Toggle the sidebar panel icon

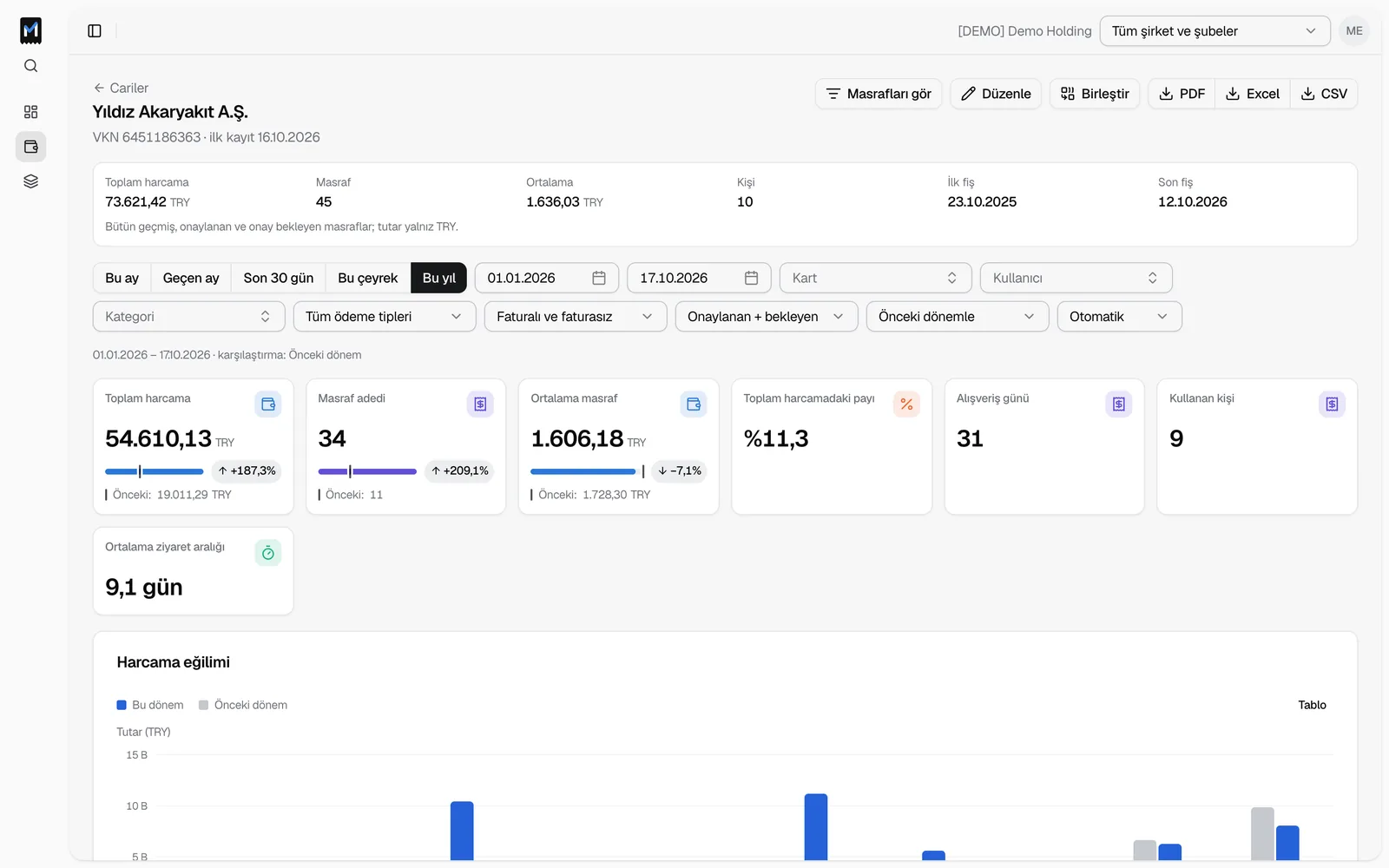coord(95,31)
